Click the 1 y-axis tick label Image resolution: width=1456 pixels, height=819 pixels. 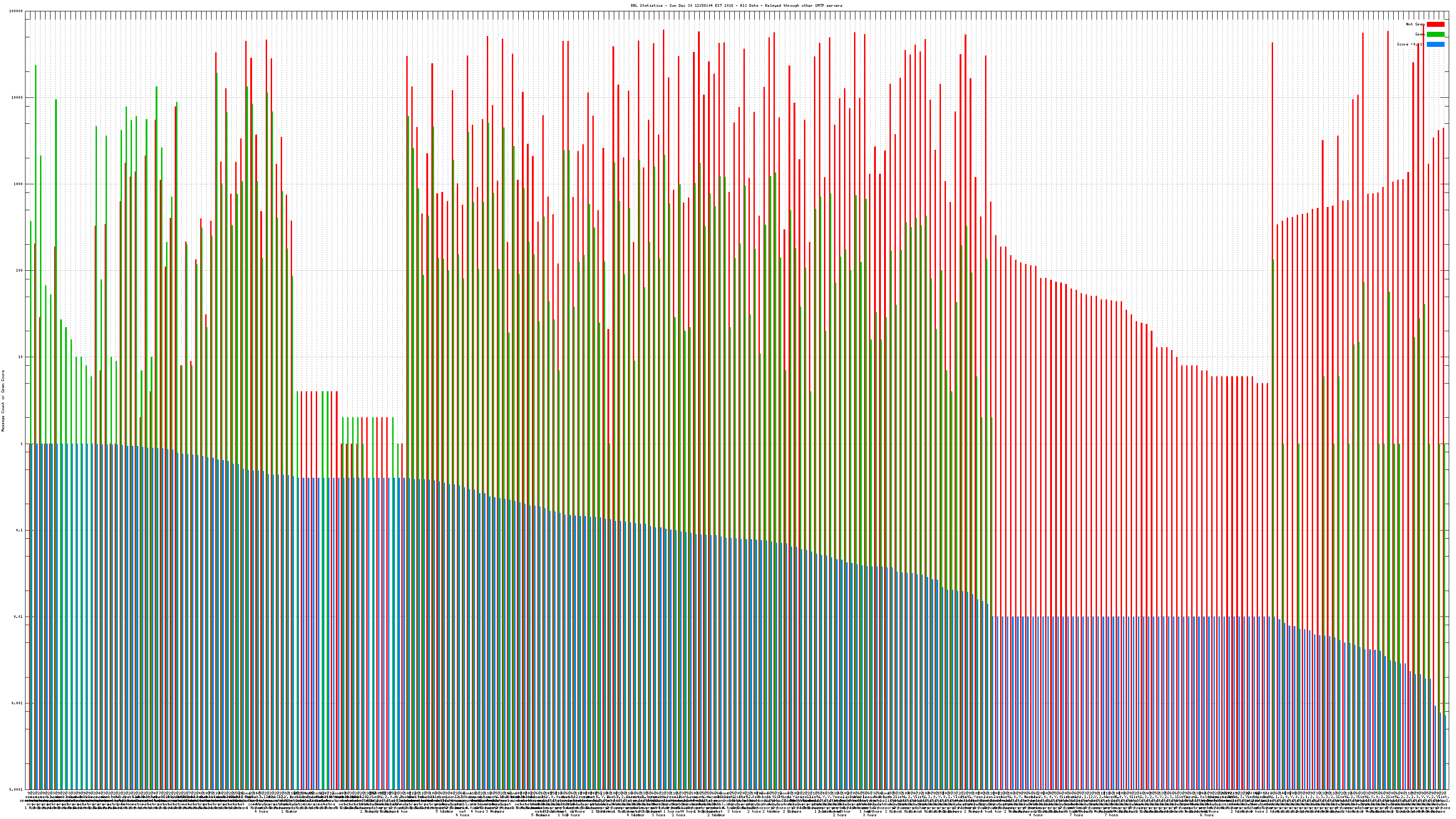pyautogui.click(x=22, y=444)
